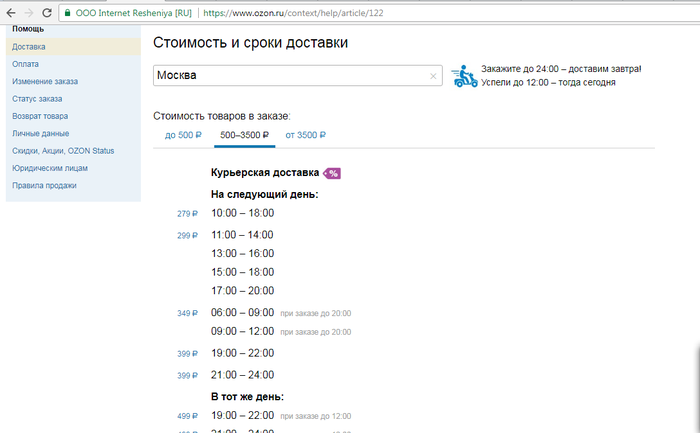Click the Помощь sidebar heading
700x433 pixels.
[x=28, y=29]
